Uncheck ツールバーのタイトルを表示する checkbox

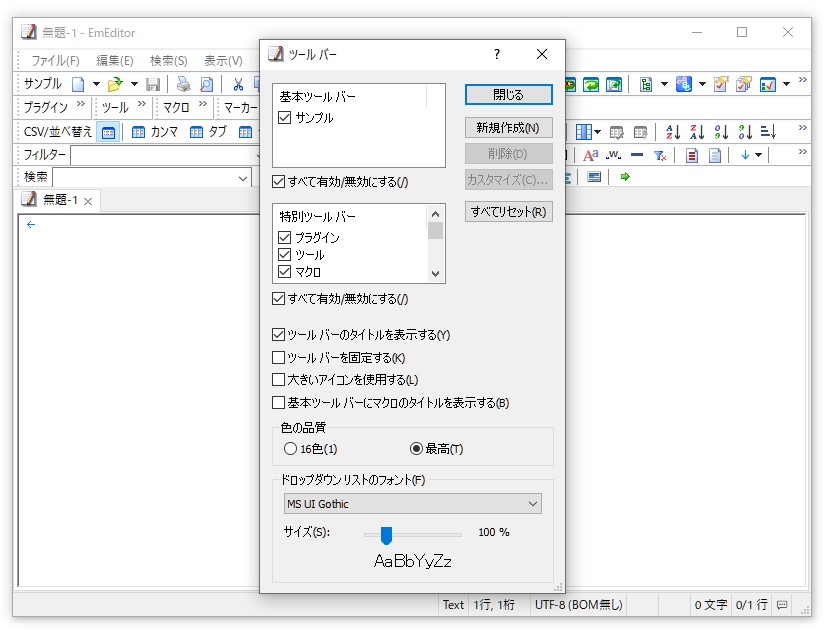[x=279, y=335]
